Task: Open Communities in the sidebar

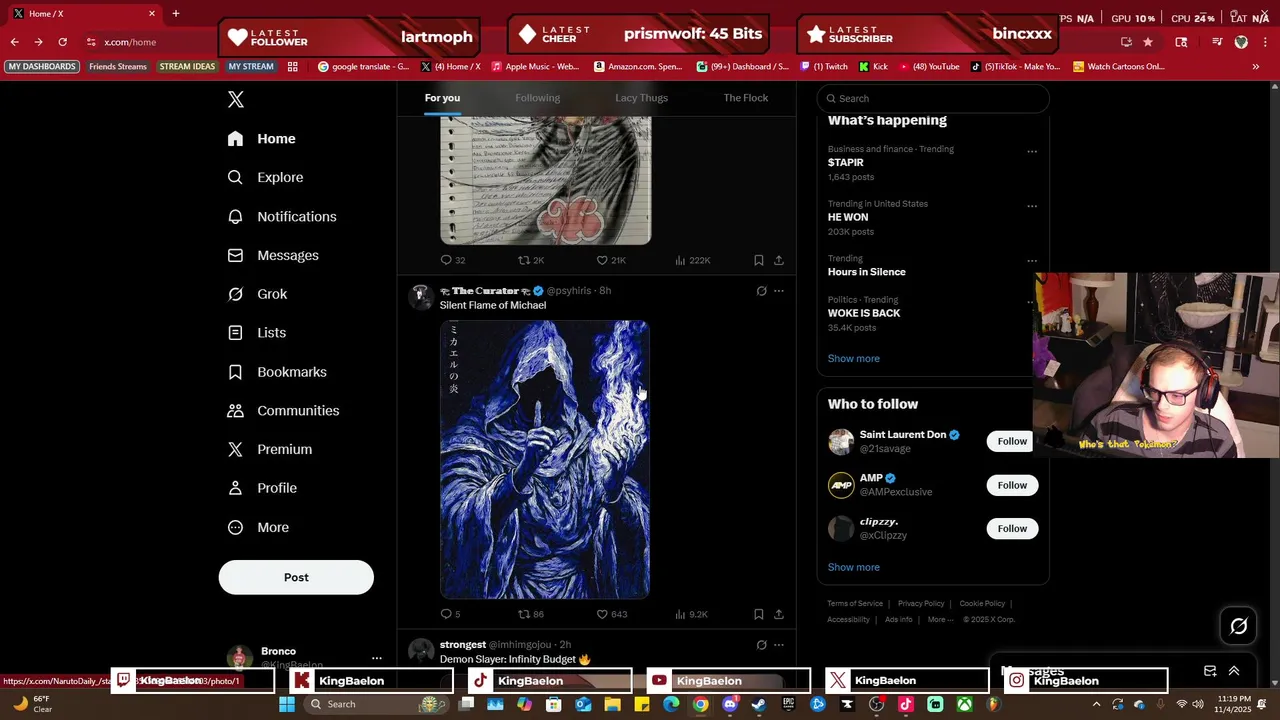Action: pos(283,411)
